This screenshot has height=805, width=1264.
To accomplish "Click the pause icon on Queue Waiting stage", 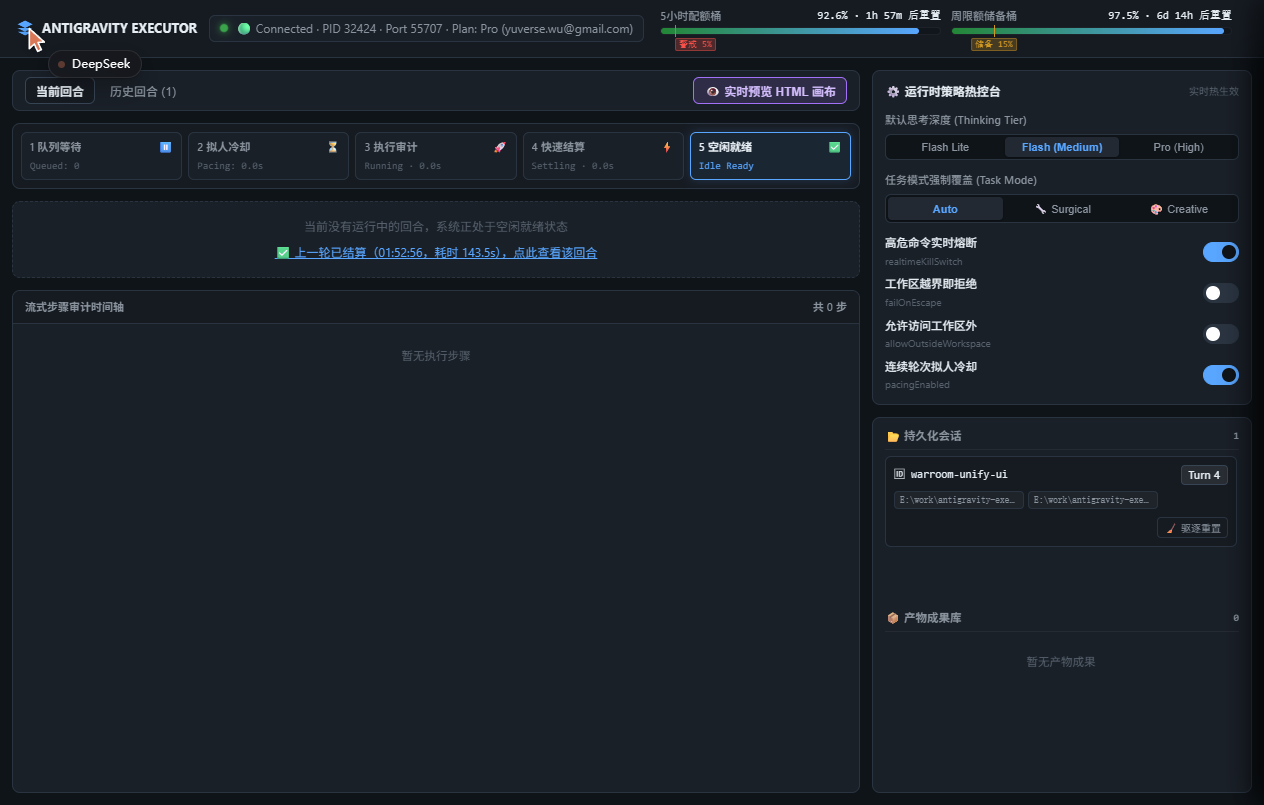I will point(166,147).
